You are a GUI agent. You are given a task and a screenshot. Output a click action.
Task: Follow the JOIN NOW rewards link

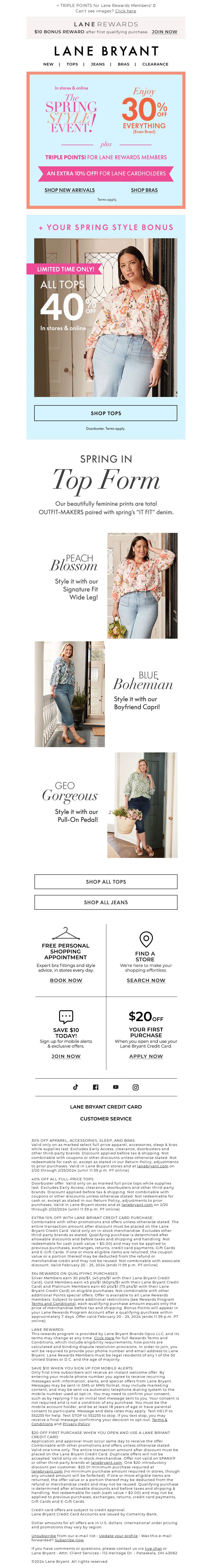165,32
